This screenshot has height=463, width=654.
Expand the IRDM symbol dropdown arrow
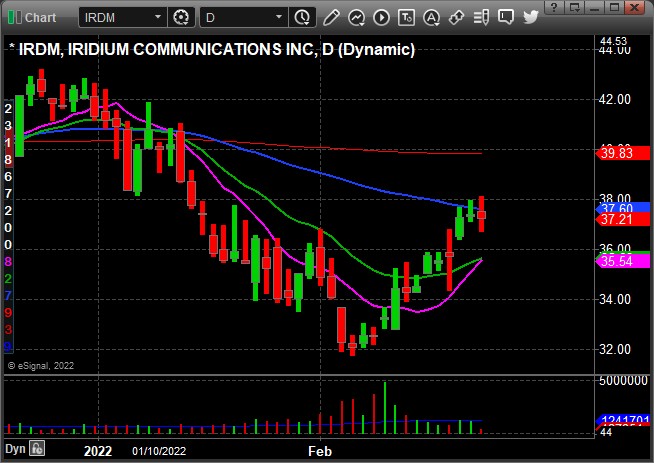pos(158,18)
